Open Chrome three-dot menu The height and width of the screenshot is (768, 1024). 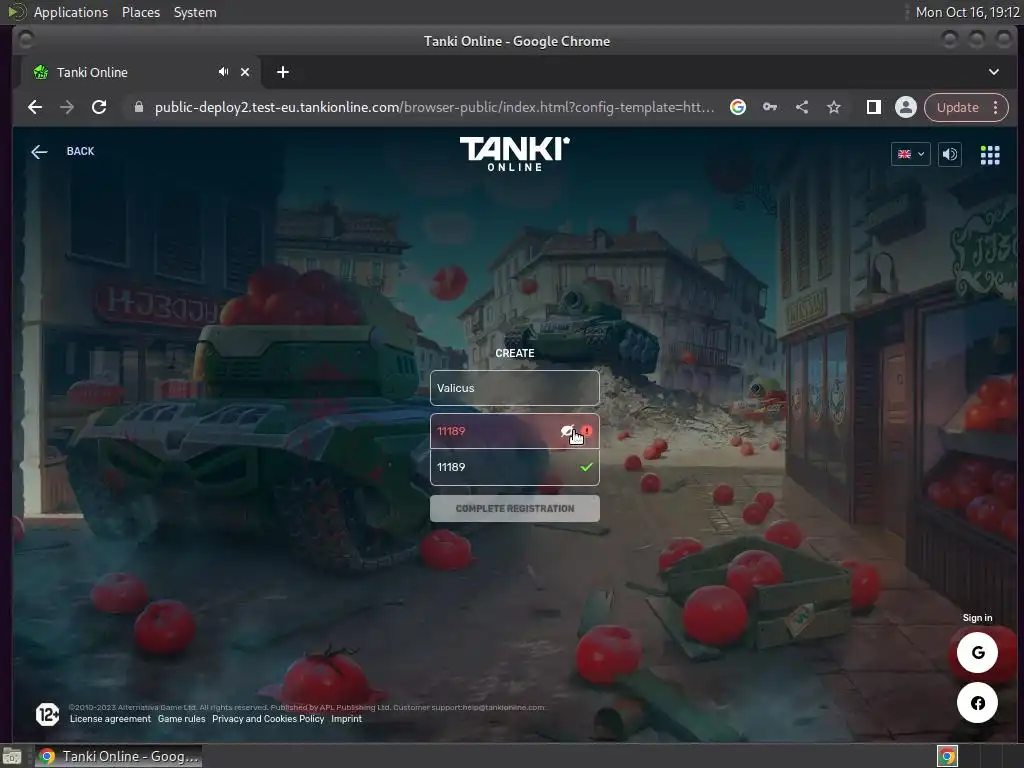996,107
